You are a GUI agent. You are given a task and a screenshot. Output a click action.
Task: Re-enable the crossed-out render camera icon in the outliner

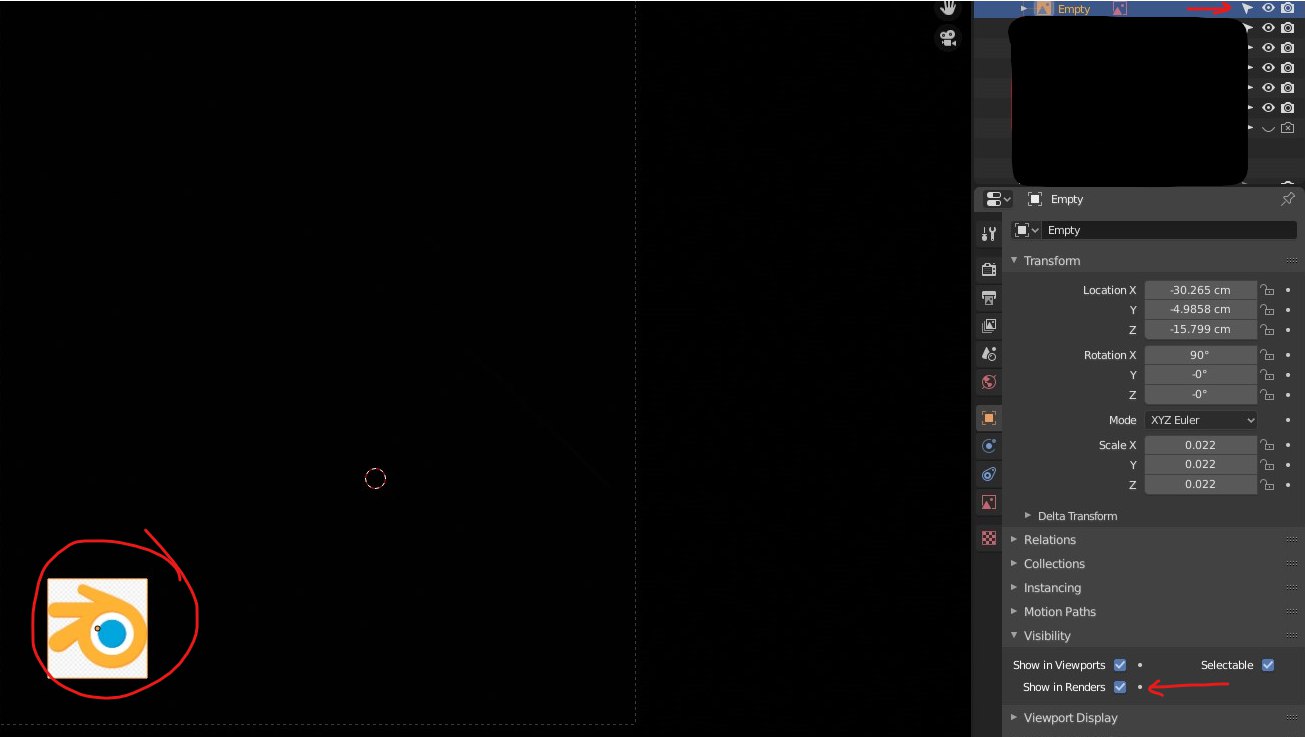coord(1288,128)
